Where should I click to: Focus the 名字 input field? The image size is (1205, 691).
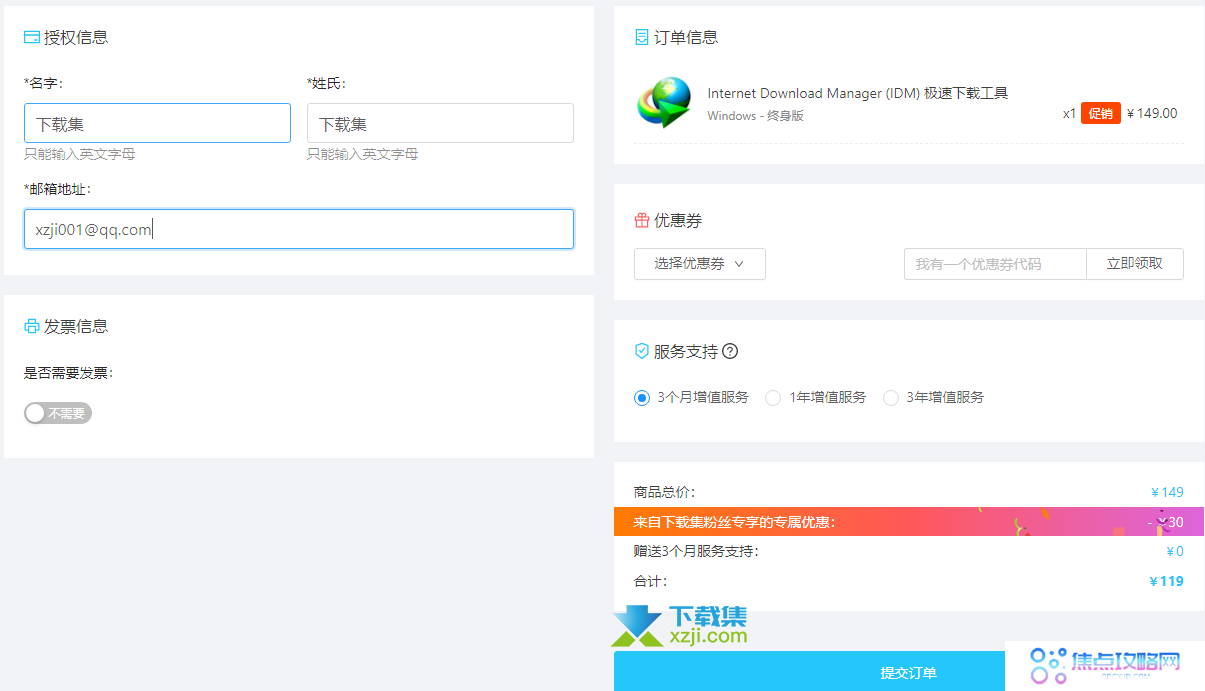pyautogui.click(x=157, y=123)
